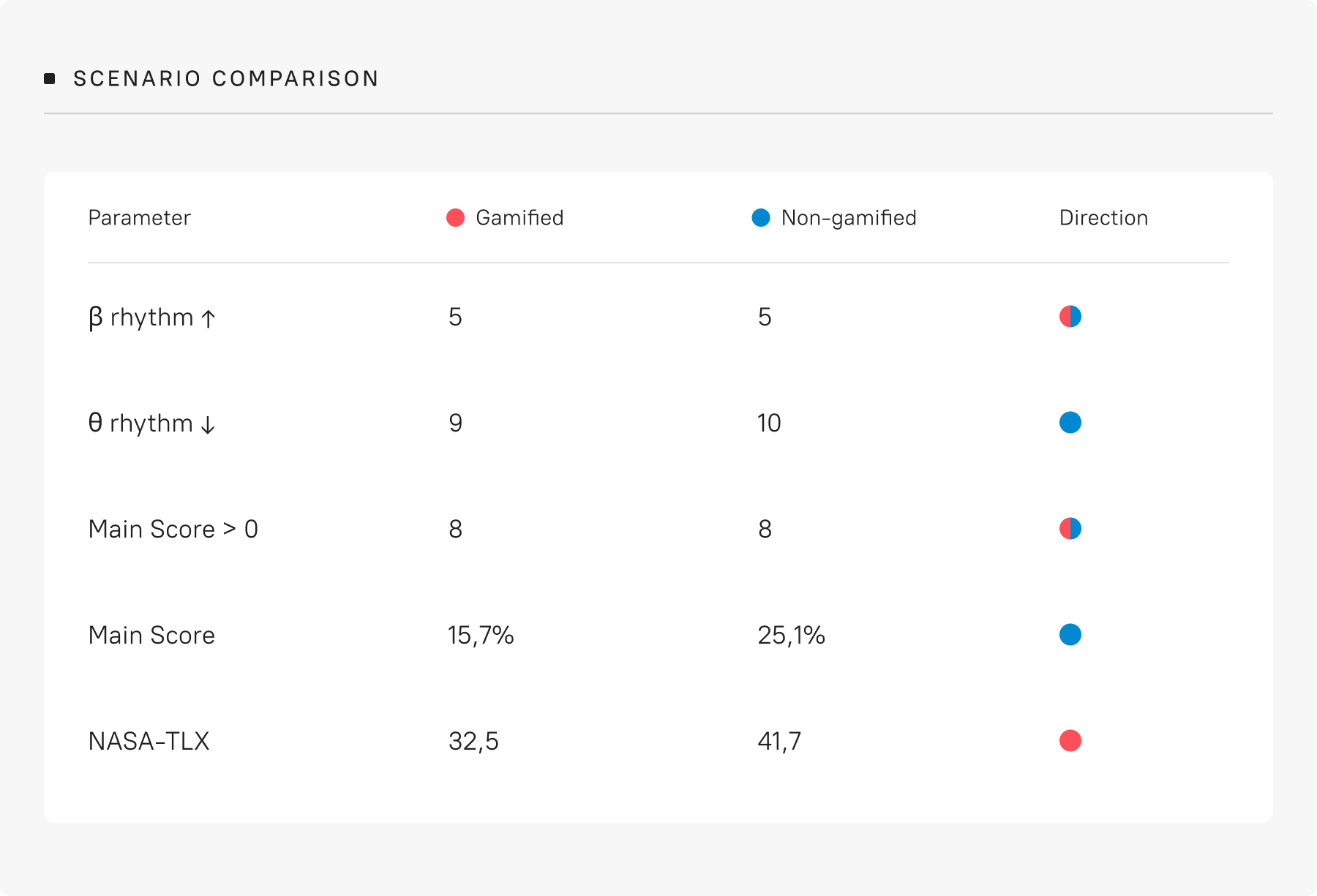Select the Parameter column header
The height and width of the screenshot is (896, 1317).
point(139,218)
